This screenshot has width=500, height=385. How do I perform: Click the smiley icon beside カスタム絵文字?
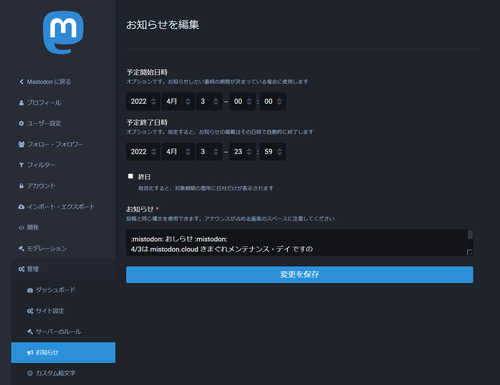(30, 373)
